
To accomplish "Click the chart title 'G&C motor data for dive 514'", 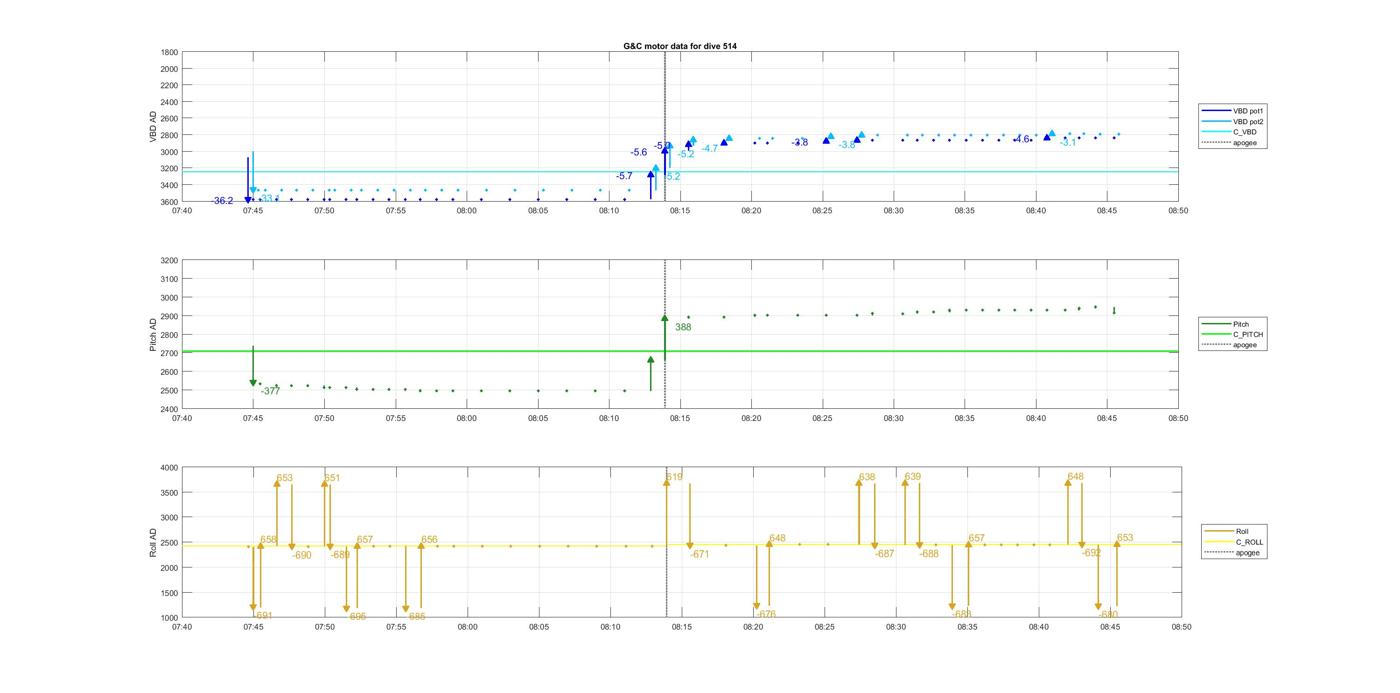I will [680, 46].
